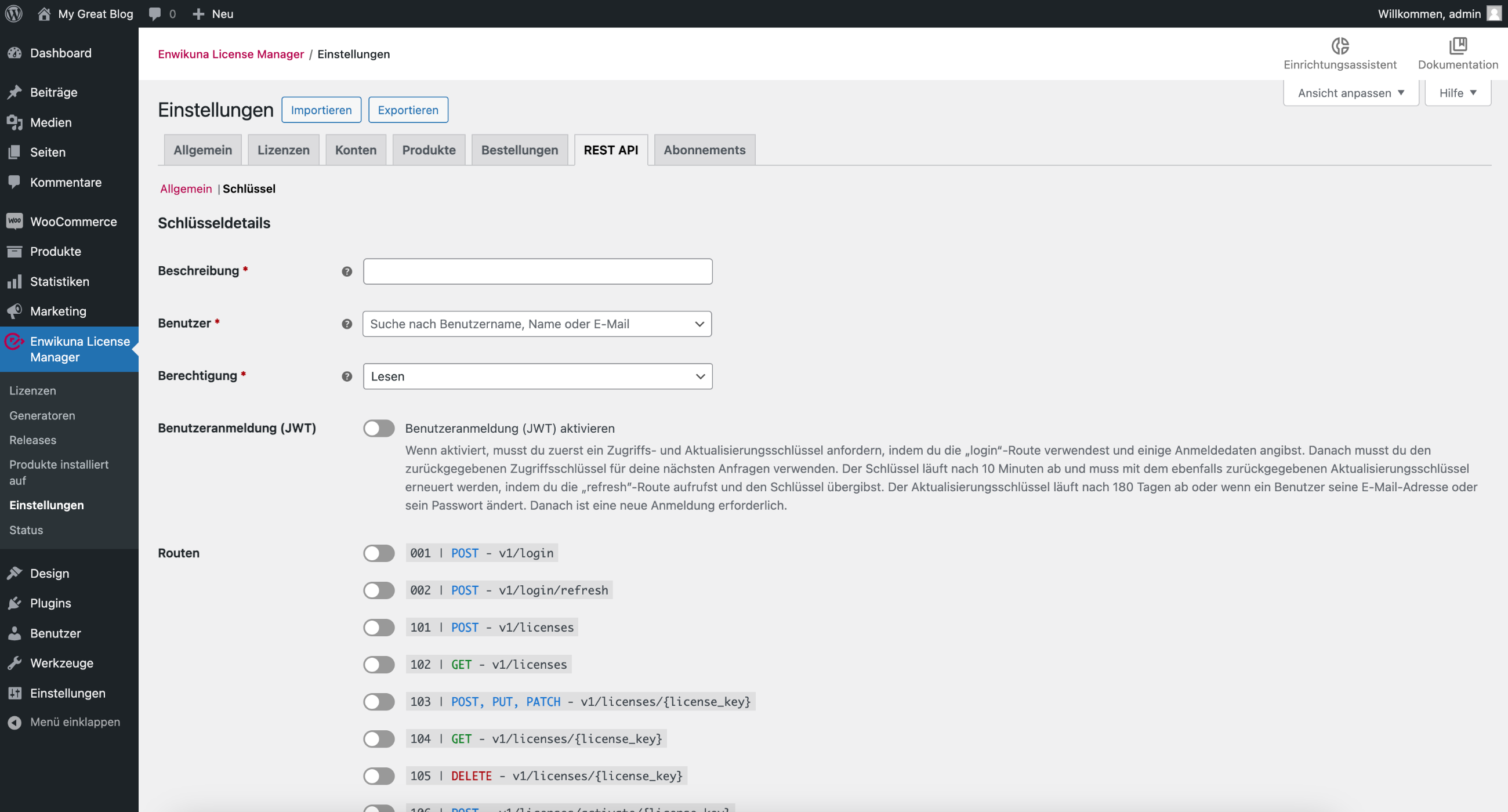Toggle route 101 POST v1/licenses
Screen dimensions: 1508x812
pos(379,628)
